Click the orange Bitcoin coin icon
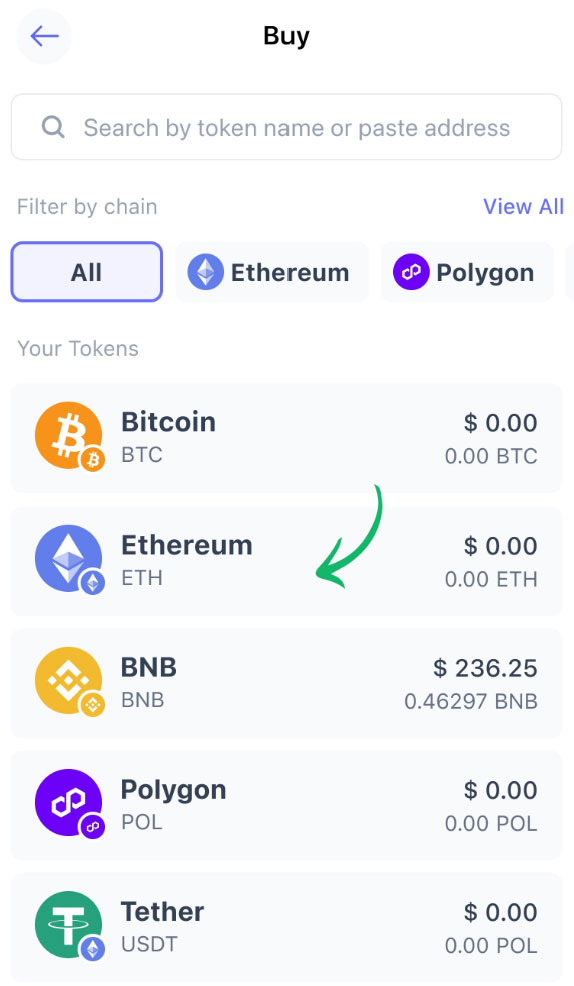The image size is (574, 986). [x=69, y=436]
